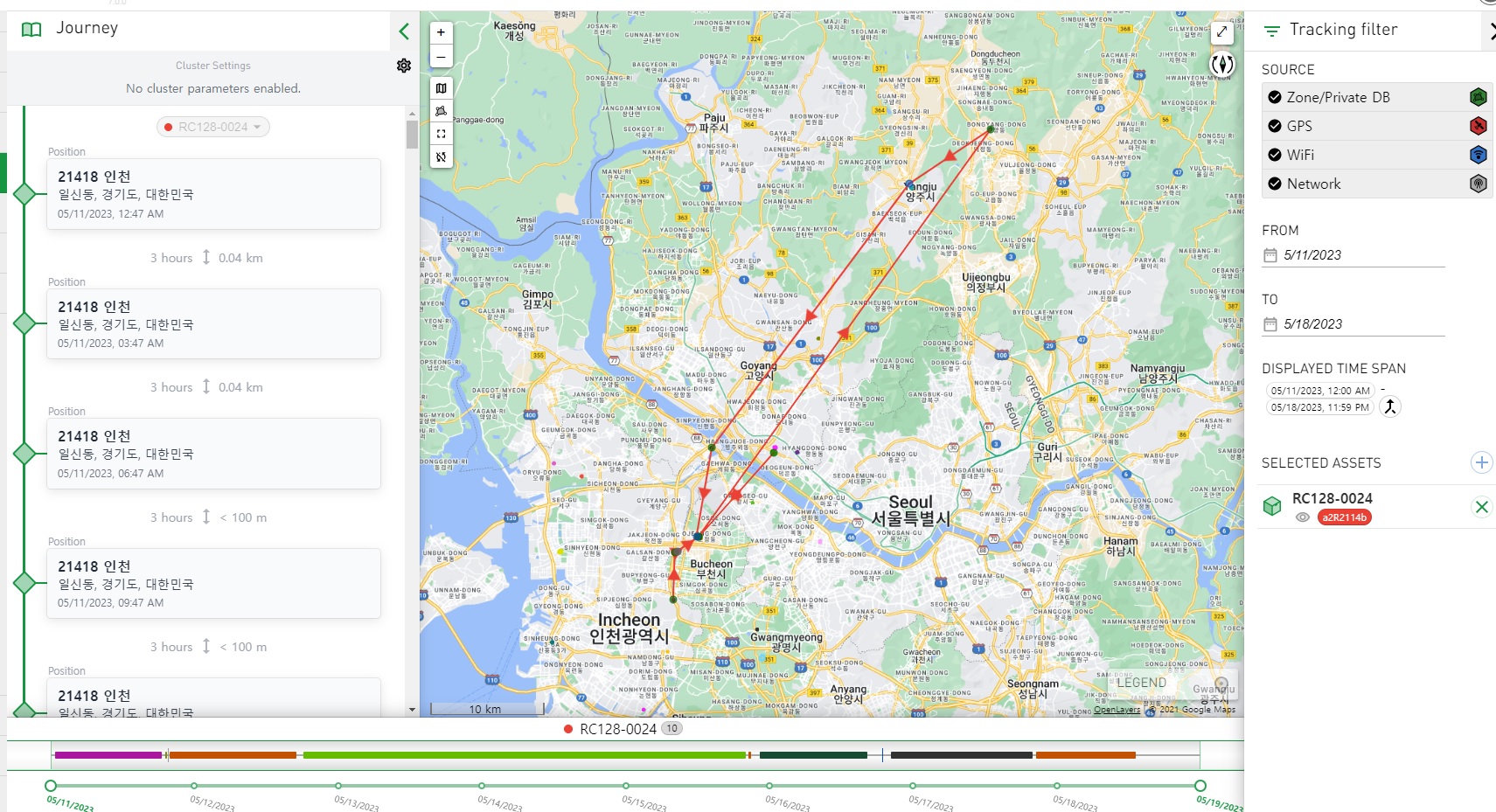
Task: Click the 05/16/2023 marker on date axis
Action: (x=769, y=786)
